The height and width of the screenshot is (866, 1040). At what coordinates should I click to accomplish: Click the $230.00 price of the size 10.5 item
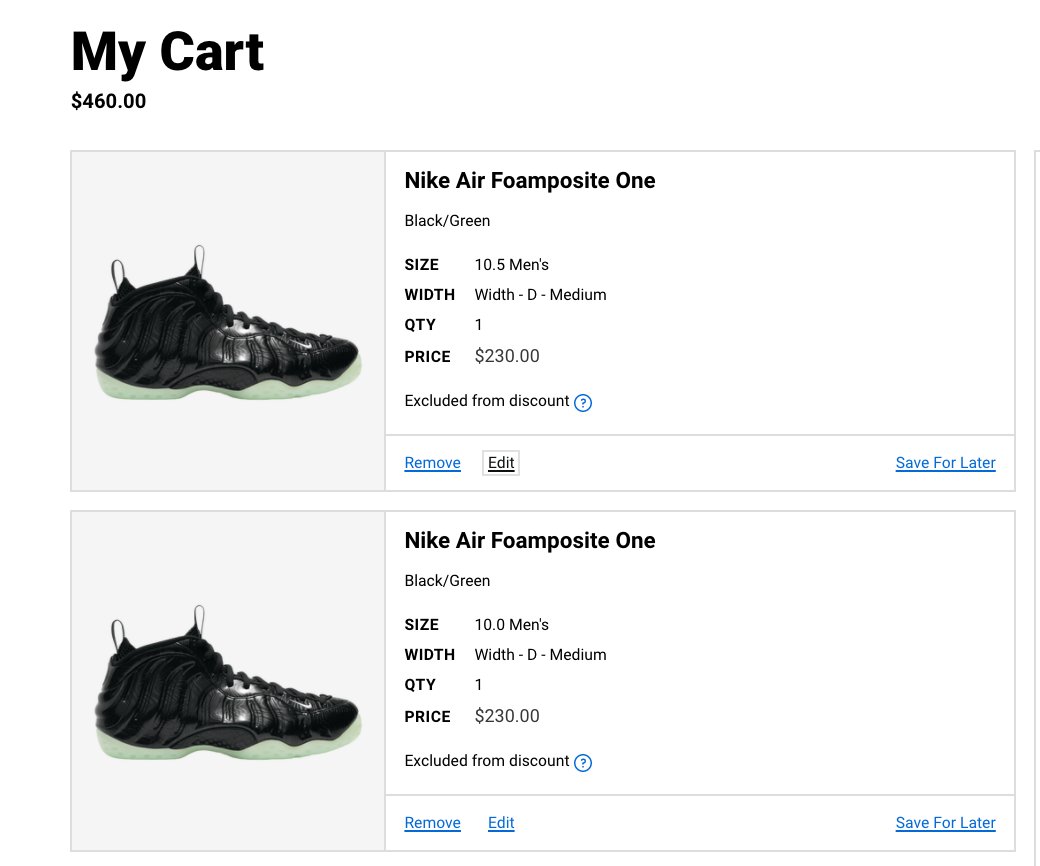tap(507, 356)
